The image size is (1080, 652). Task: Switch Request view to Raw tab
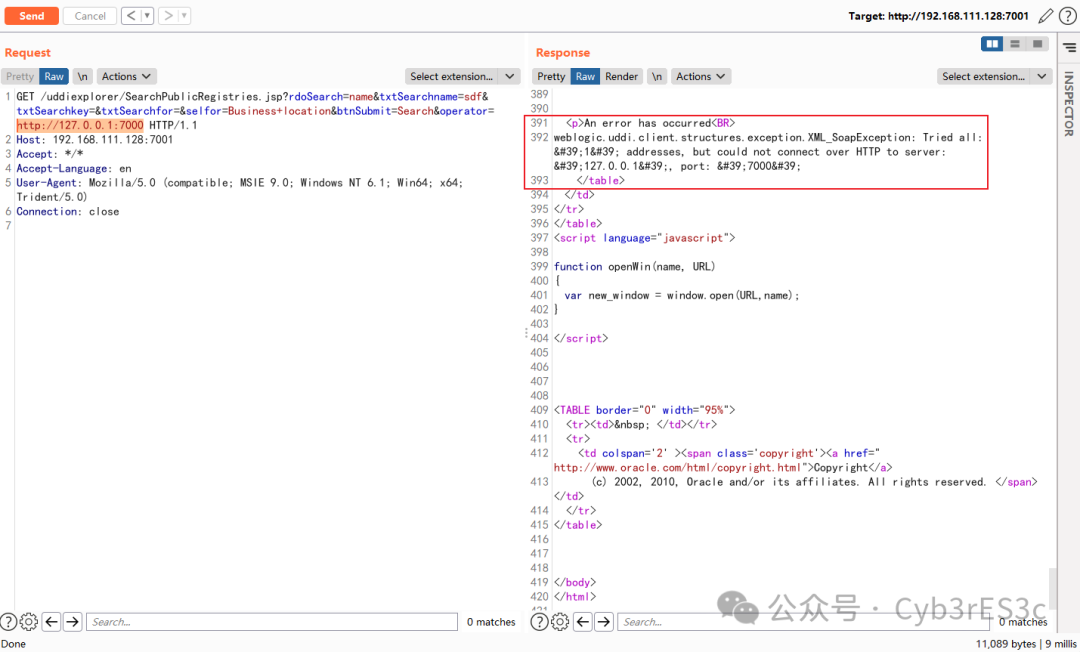54,76
